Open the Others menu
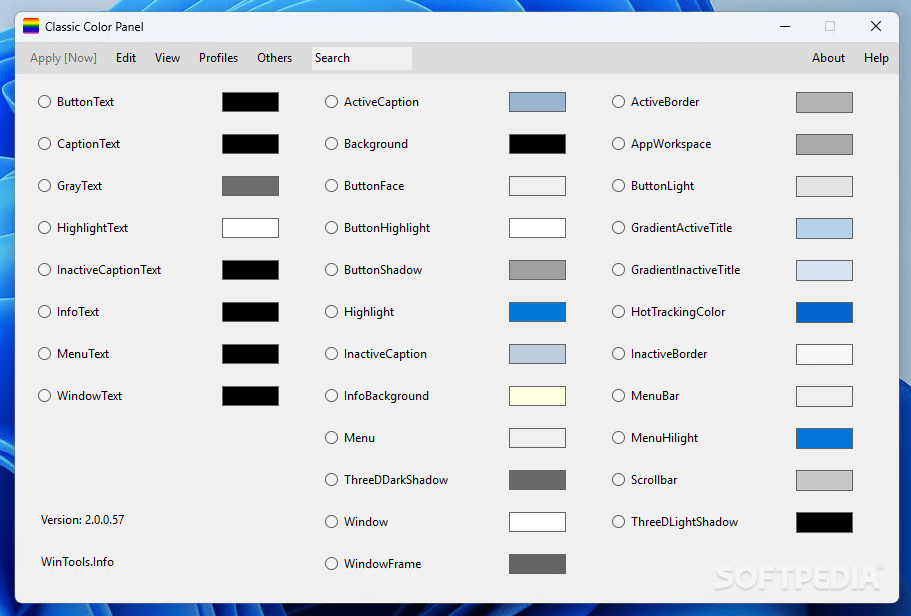Screen dimensions: 911x616 [x=274, y=58]
